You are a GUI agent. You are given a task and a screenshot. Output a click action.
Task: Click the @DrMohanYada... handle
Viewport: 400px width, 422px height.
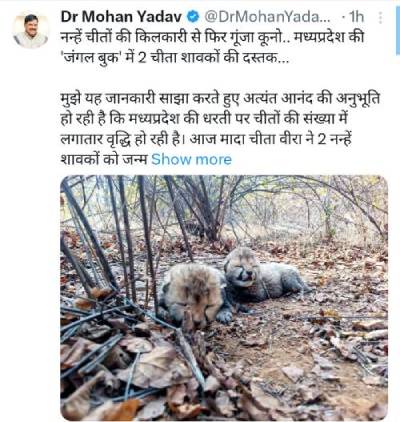267,17
